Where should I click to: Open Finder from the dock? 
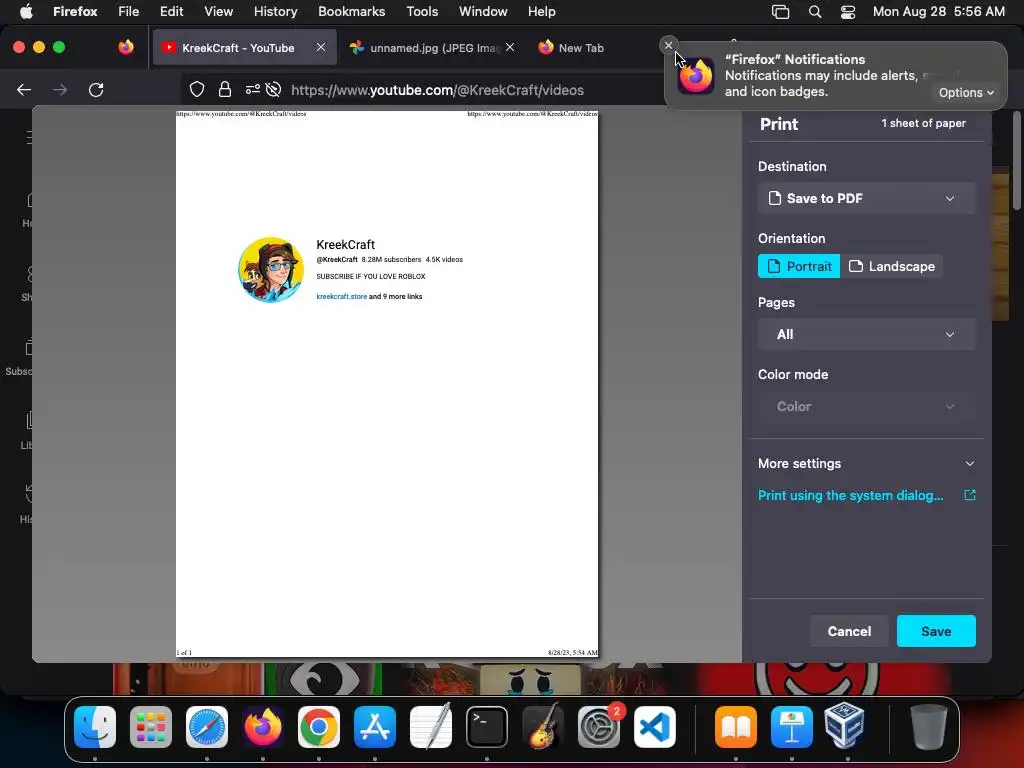(95, 727)
